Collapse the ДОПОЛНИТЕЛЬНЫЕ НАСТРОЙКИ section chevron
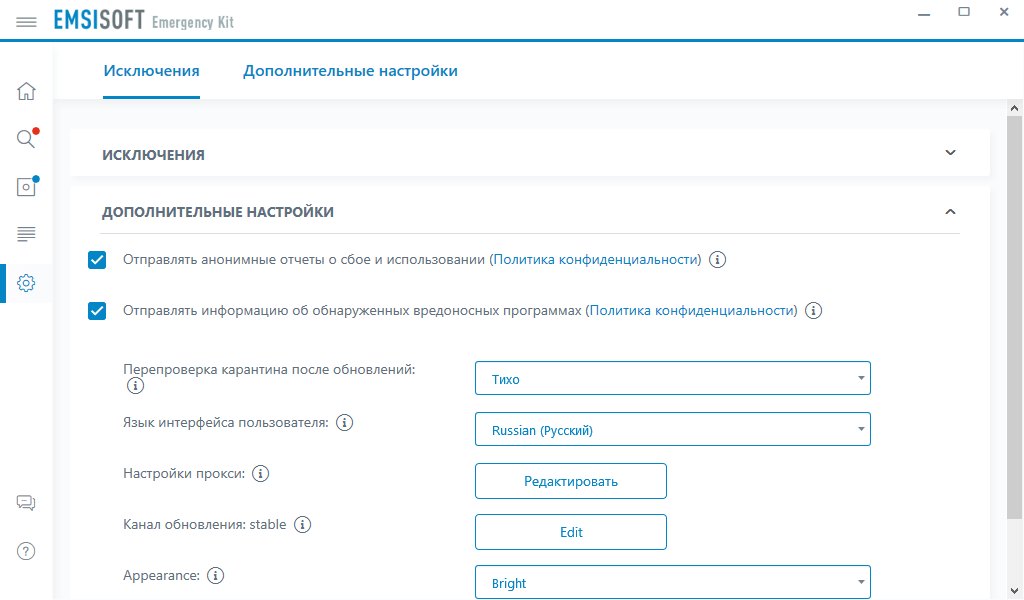Image resolution: width=1024 pixels, height=600 pixels. coord(950,212)
